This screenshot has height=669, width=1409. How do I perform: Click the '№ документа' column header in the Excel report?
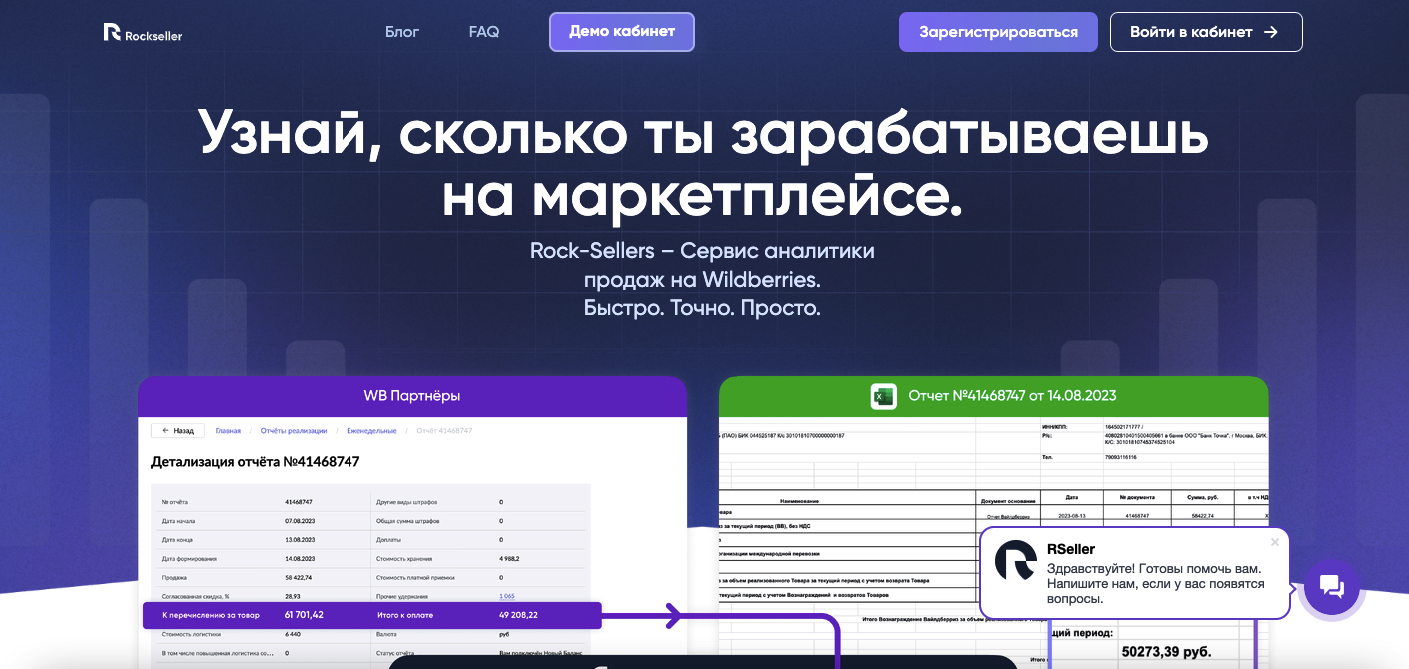(1135, 497)
